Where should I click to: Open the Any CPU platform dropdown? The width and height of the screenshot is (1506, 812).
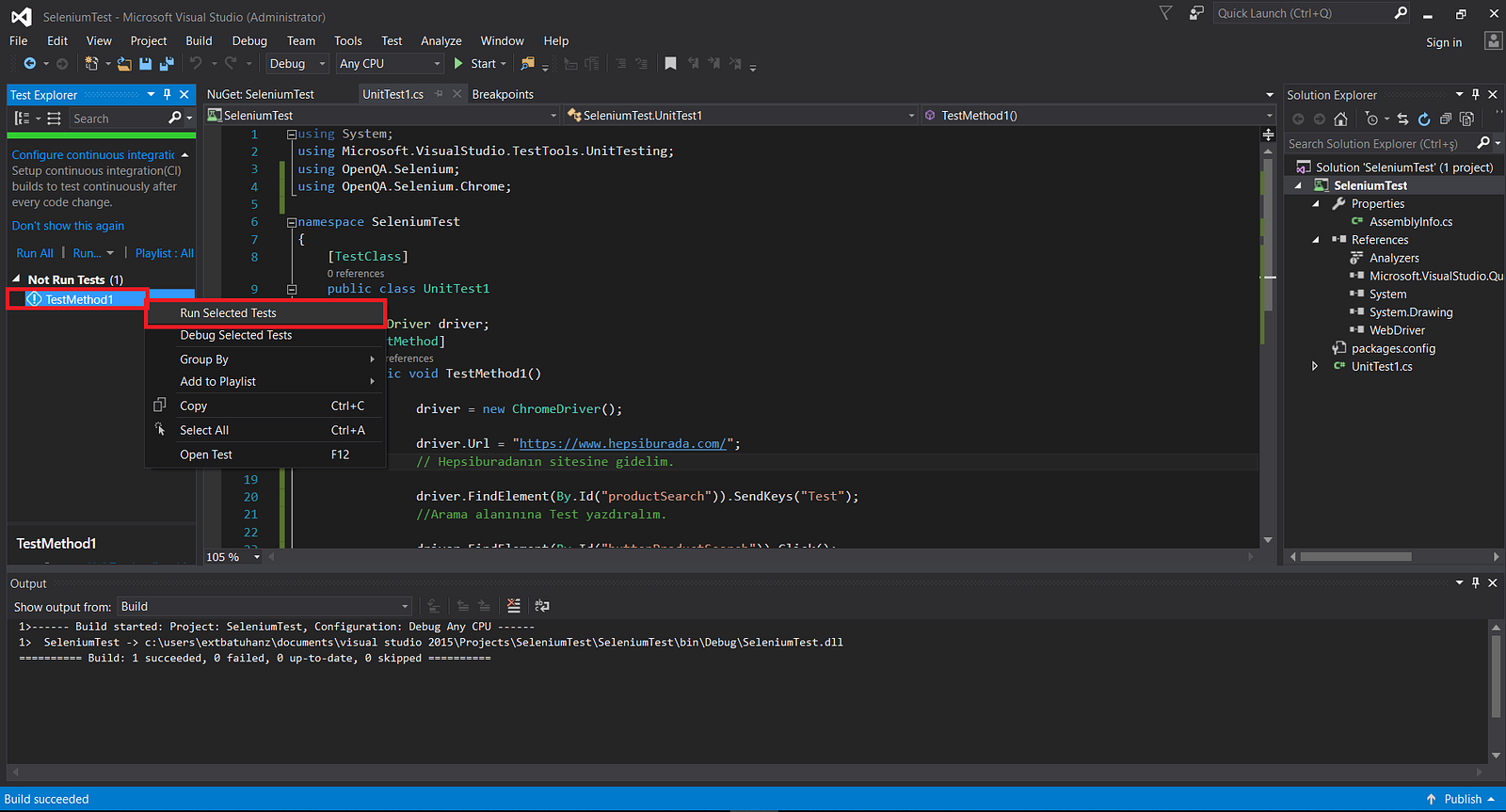[x=390, y=64]
